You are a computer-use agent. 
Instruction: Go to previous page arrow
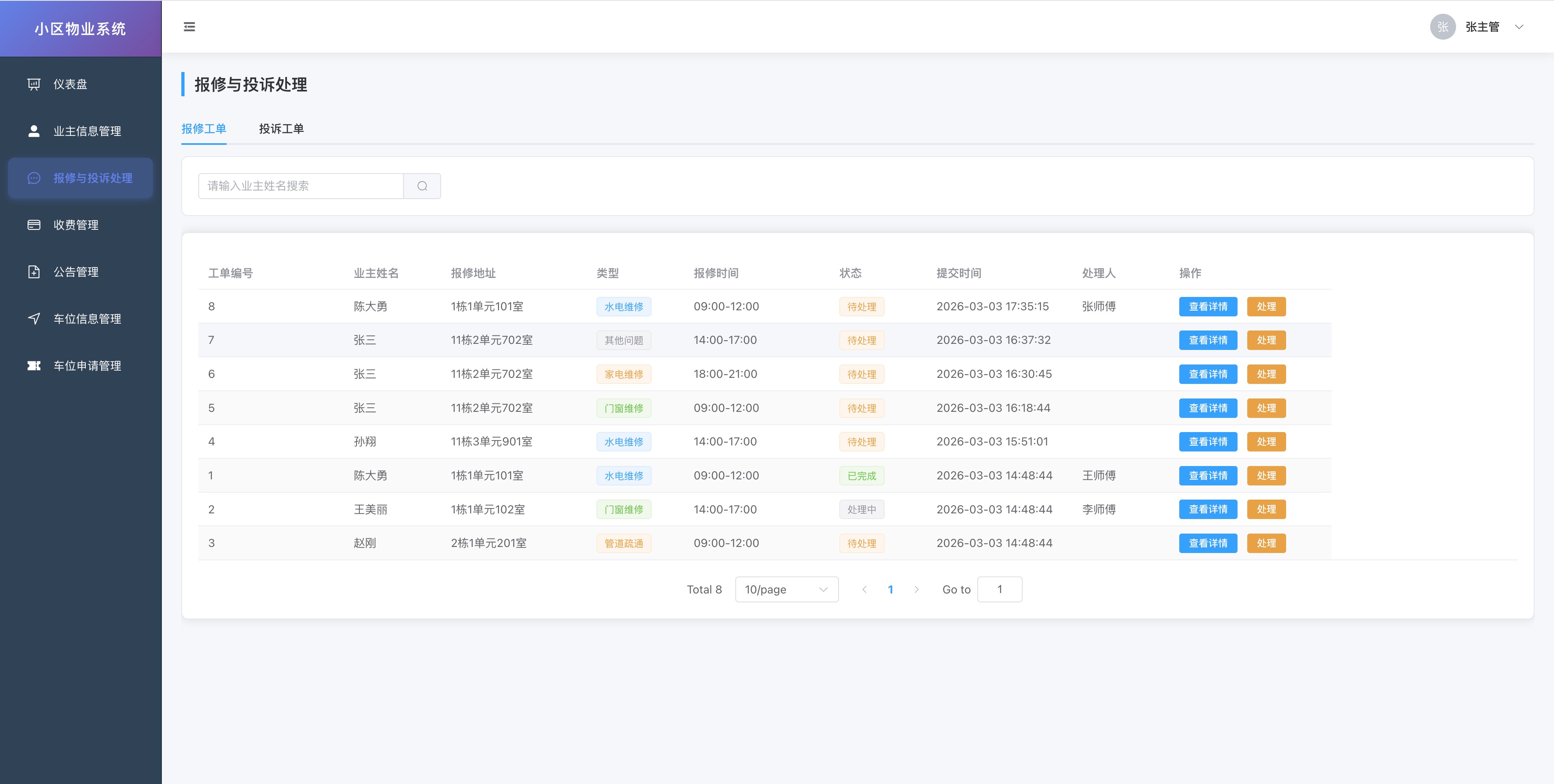[864, 589]
